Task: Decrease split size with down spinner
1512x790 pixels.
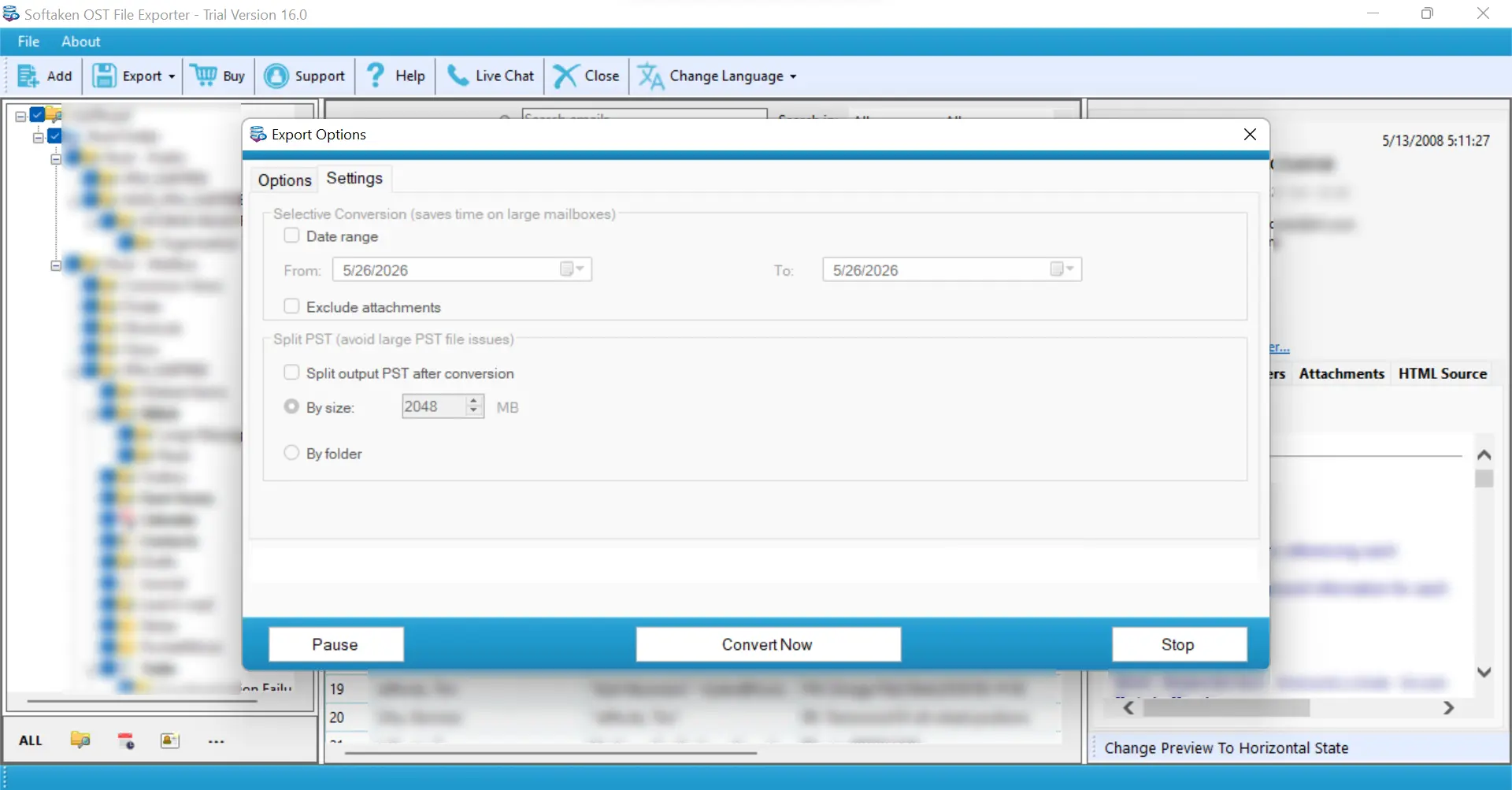Action: pos(474,412)
